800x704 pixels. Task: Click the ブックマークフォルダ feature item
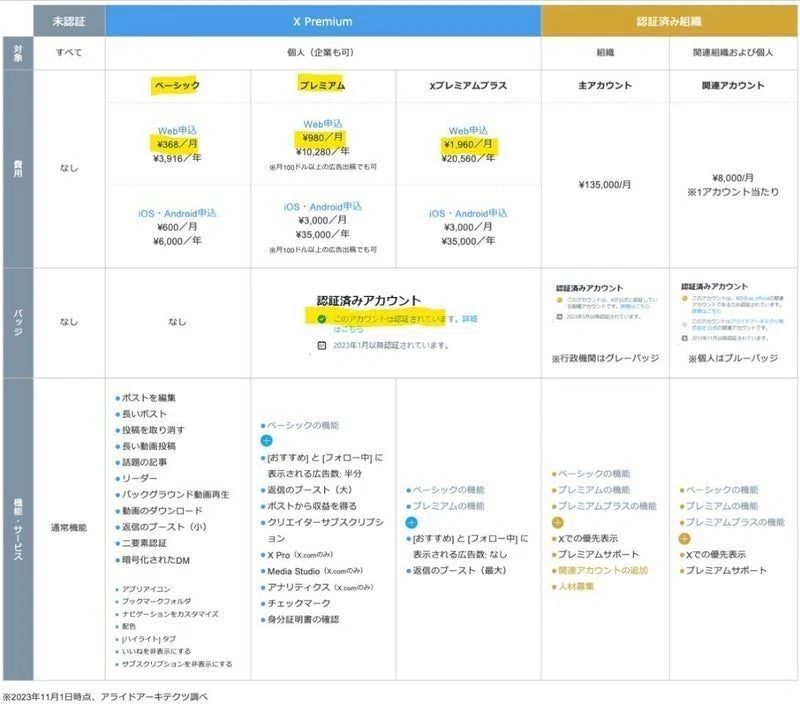tap(157, 601)
